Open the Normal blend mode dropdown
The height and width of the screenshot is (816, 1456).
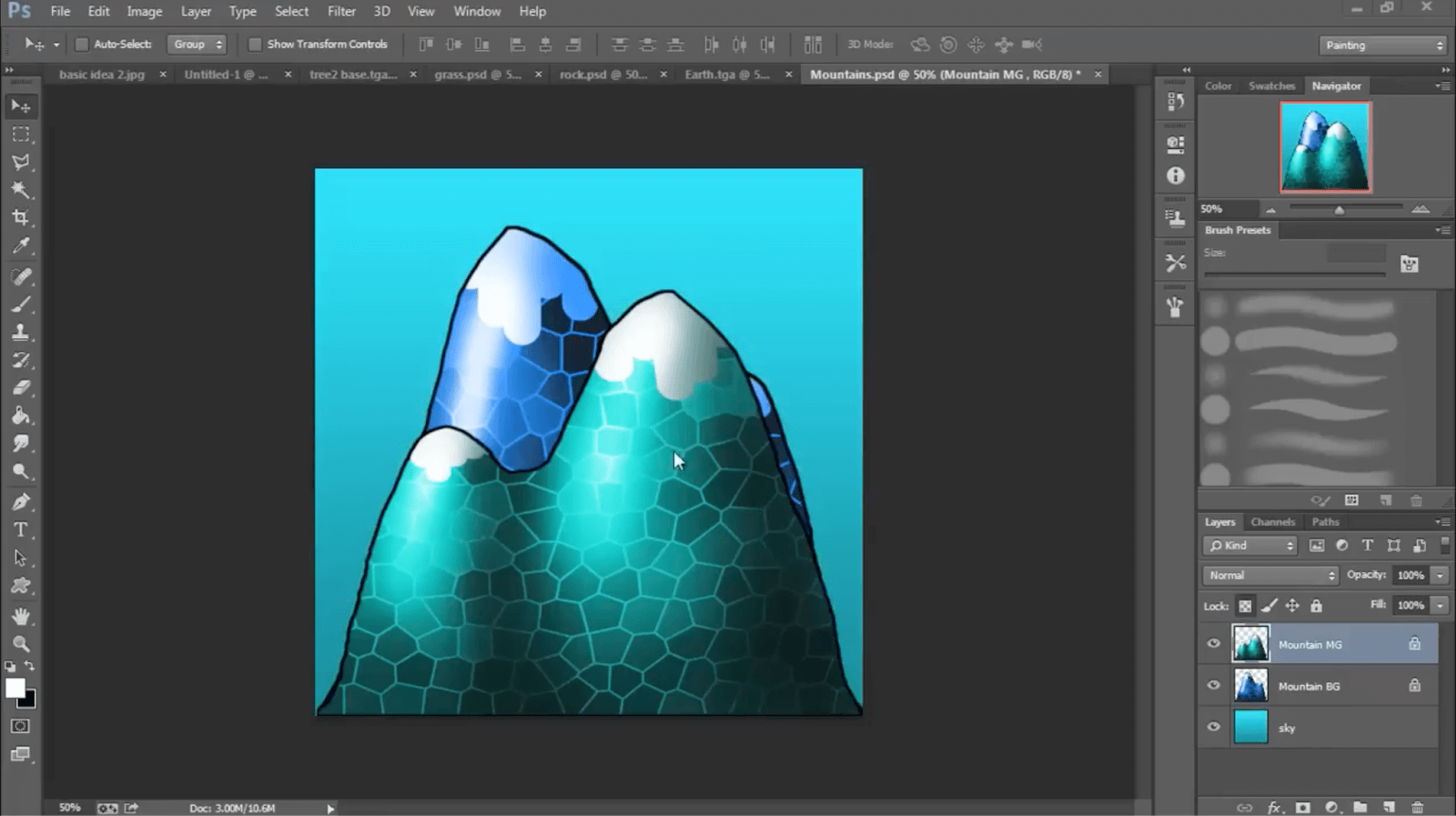coord(1270,575)
